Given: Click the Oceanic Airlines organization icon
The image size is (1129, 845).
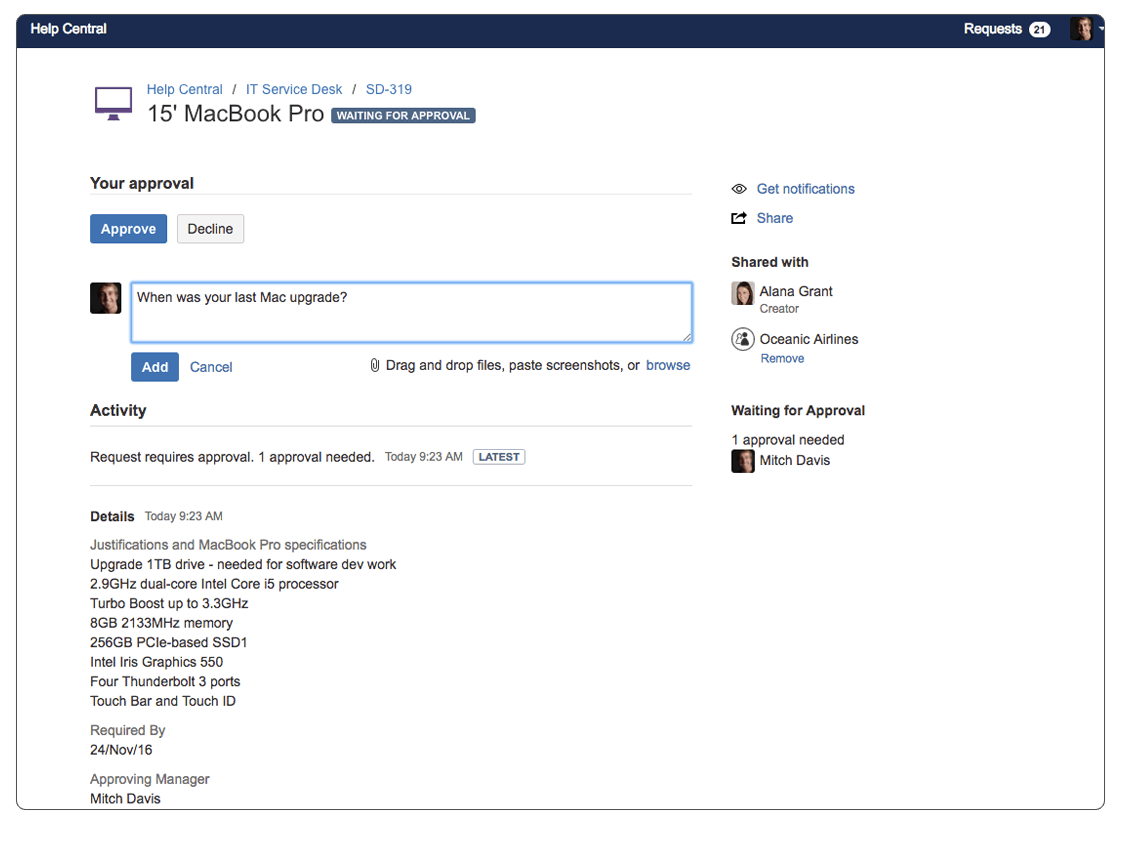Looking at the screenshot, I should (x=742, y=340).
